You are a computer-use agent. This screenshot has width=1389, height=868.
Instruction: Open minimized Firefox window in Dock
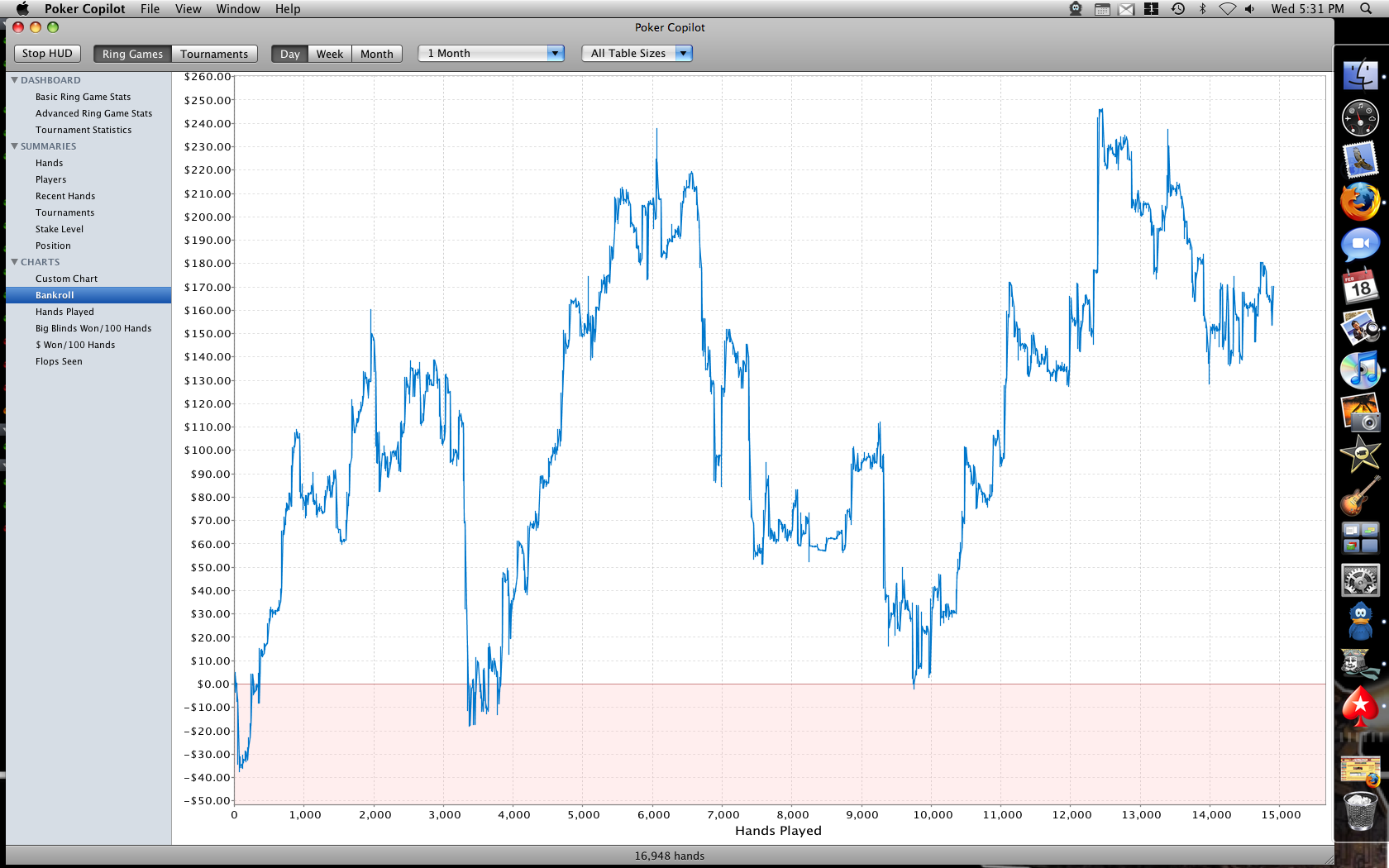(1360, 772)
